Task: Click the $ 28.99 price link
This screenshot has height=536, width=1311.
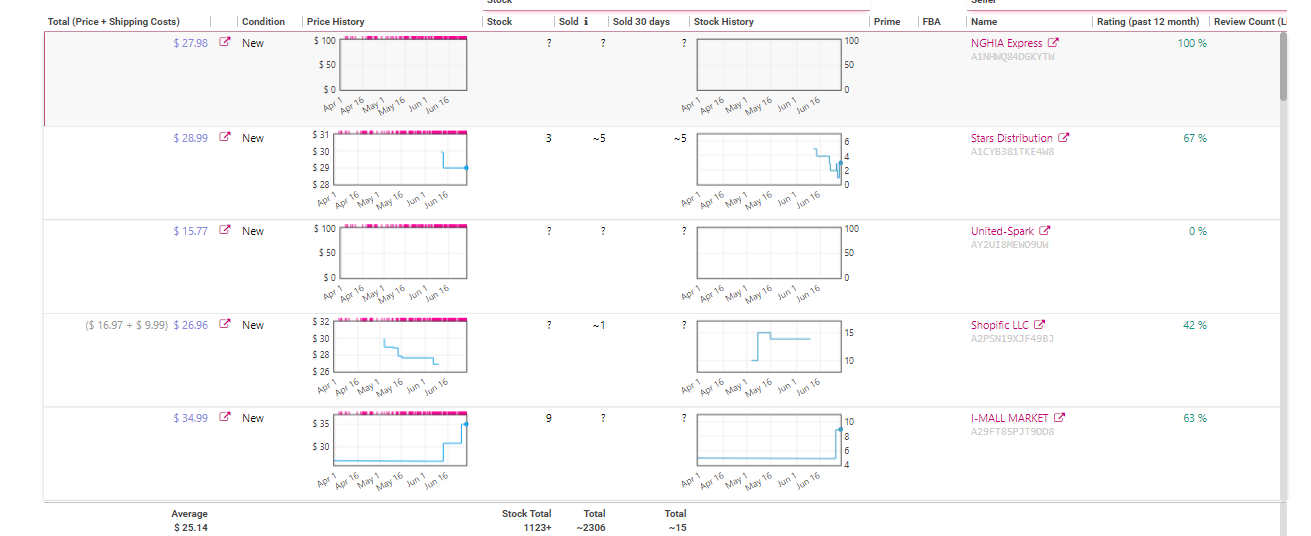Action: (x=190, y=138)
